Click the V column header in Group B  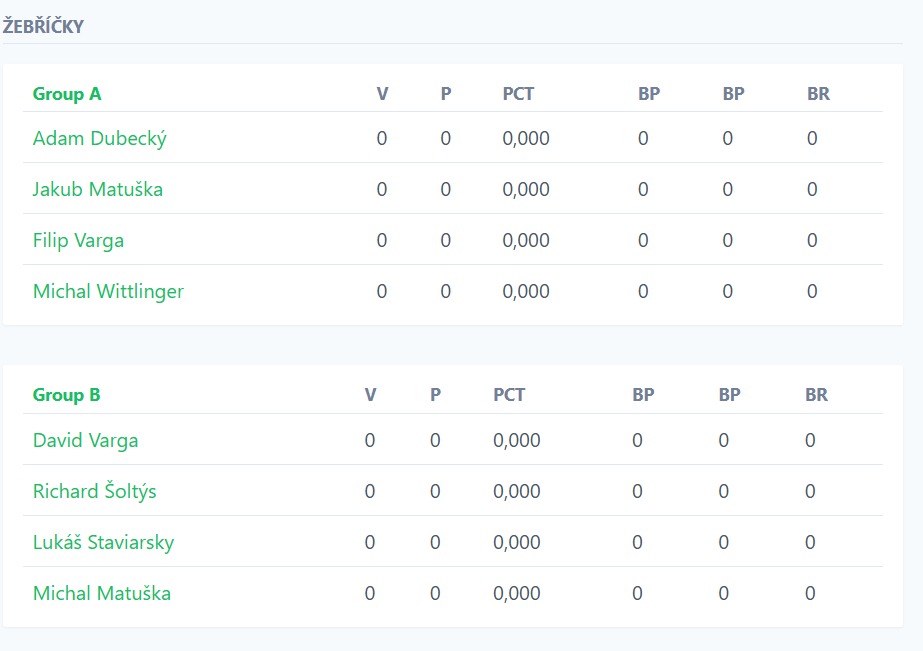click(x=370, y=395)
